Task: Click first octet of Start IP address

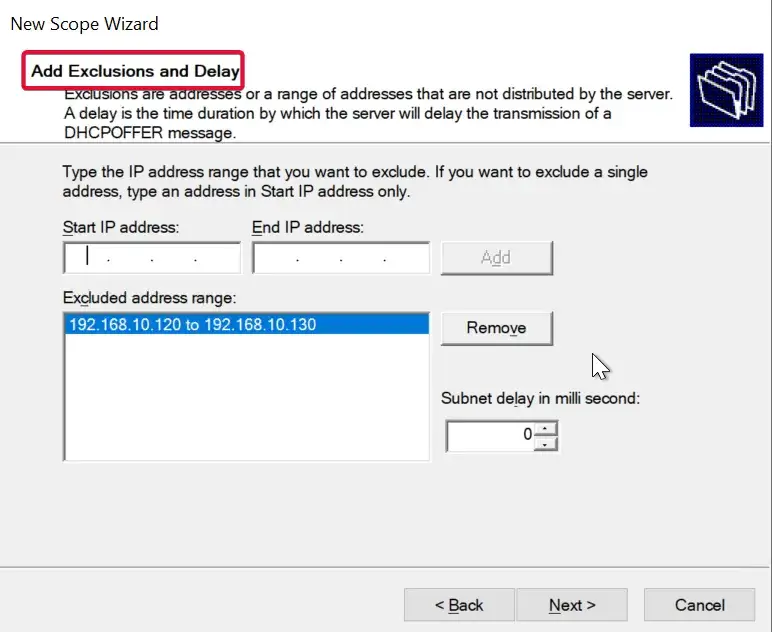Action: pos(87,258)
